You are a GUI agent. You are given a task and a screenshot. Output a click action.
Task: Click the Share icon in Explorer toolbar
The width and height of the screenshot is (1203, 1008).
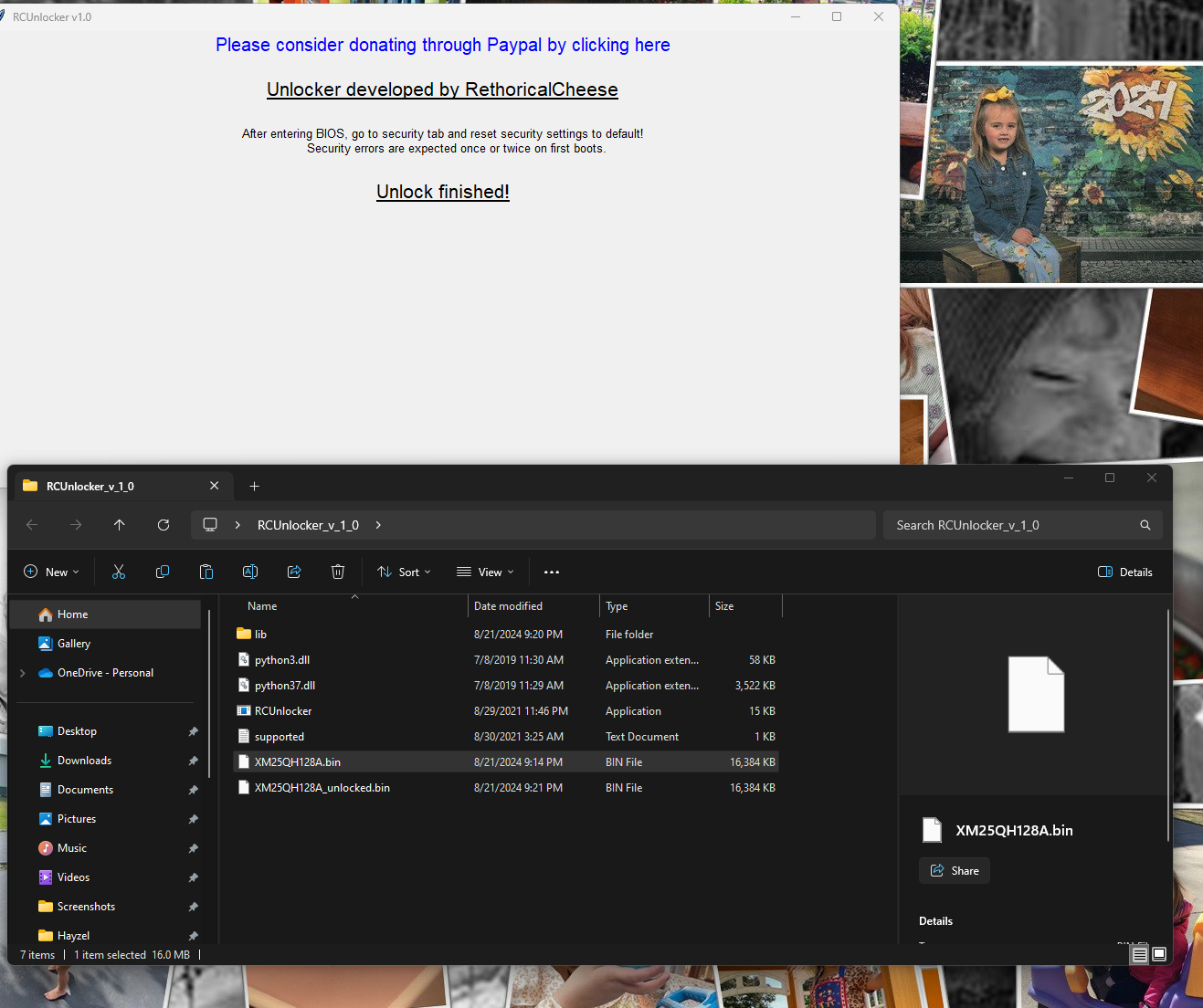pos(294,572)
